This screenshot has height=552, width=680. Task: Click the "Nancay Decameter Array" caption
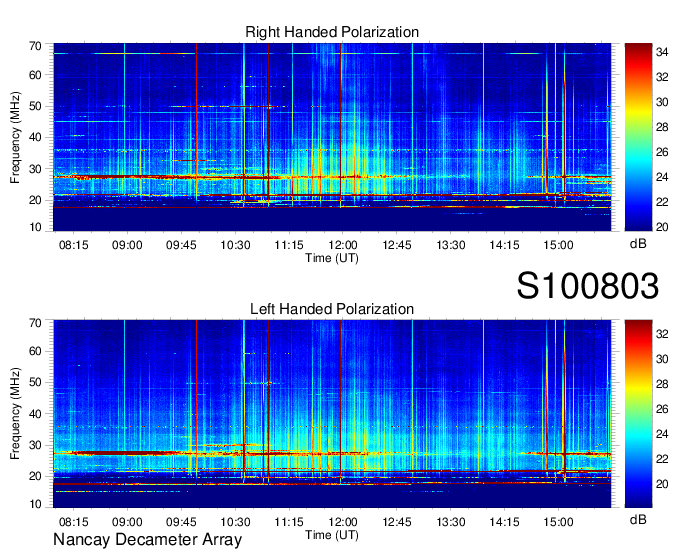point(147,540)
